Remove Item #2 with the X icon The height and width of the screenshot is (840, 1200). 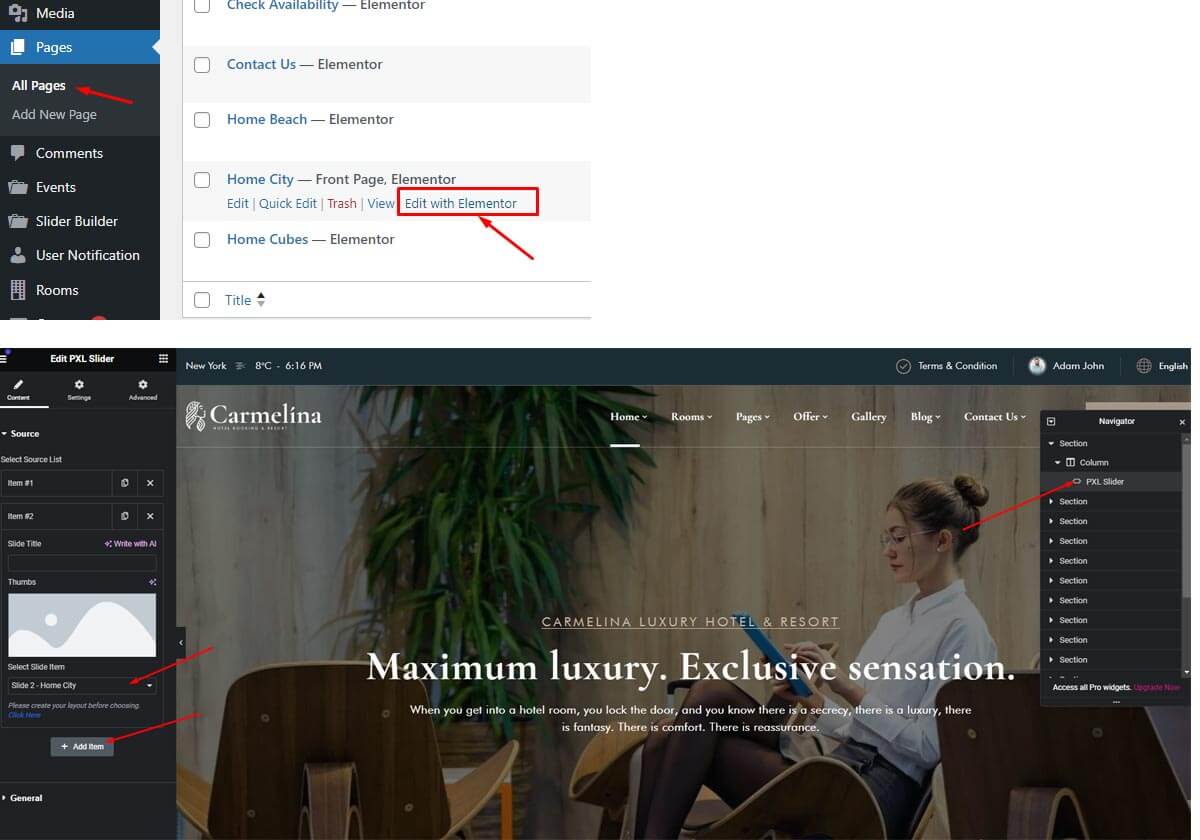tap(150, 516)
